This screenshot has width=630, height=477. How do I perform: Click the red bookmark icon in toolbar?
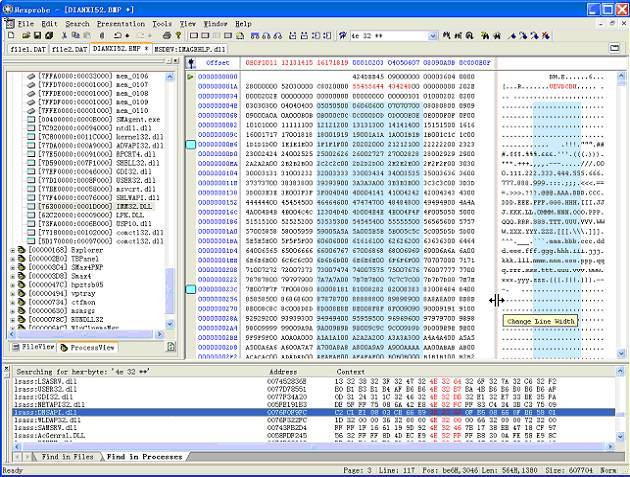(545, 36)
